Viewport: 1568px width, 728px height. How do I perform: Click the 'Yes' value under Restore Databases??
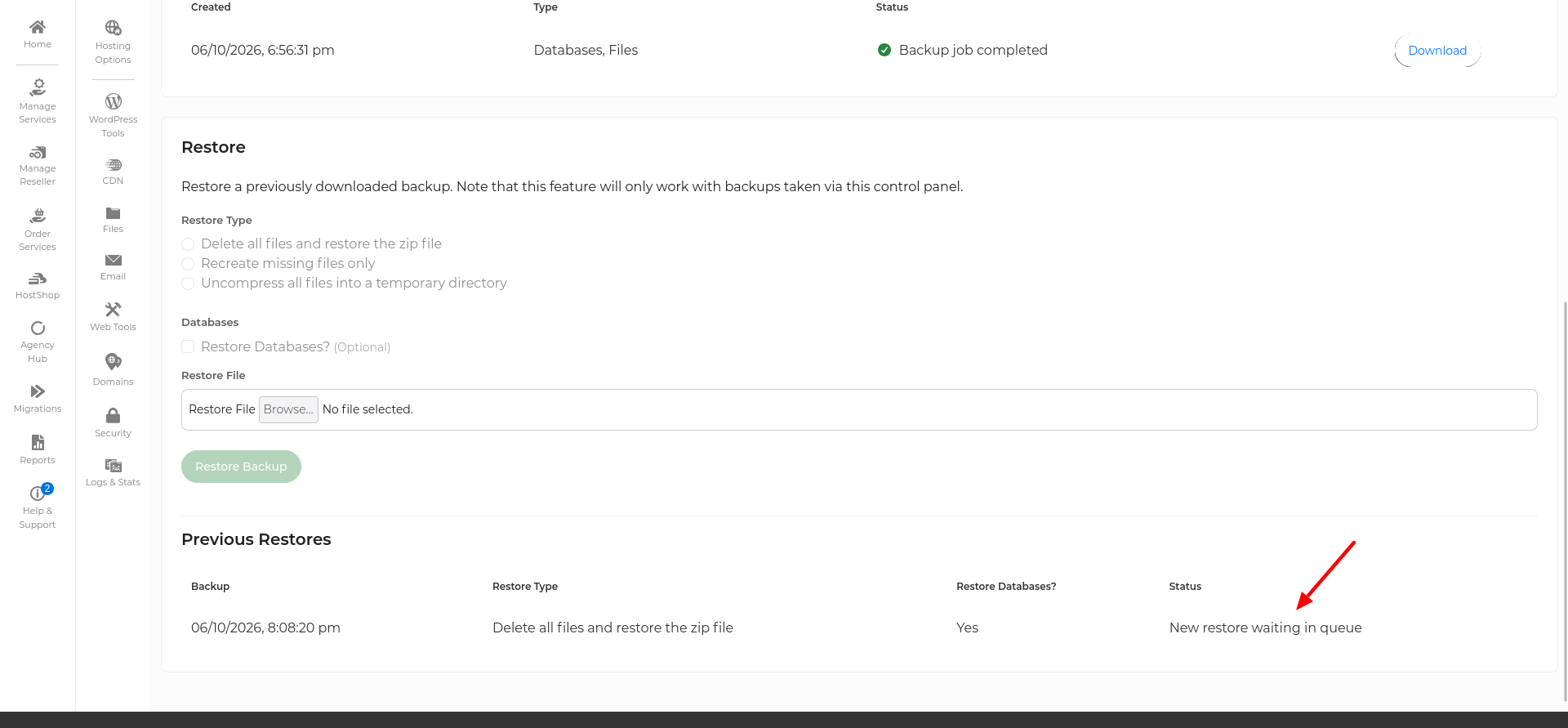pos(967,628)
